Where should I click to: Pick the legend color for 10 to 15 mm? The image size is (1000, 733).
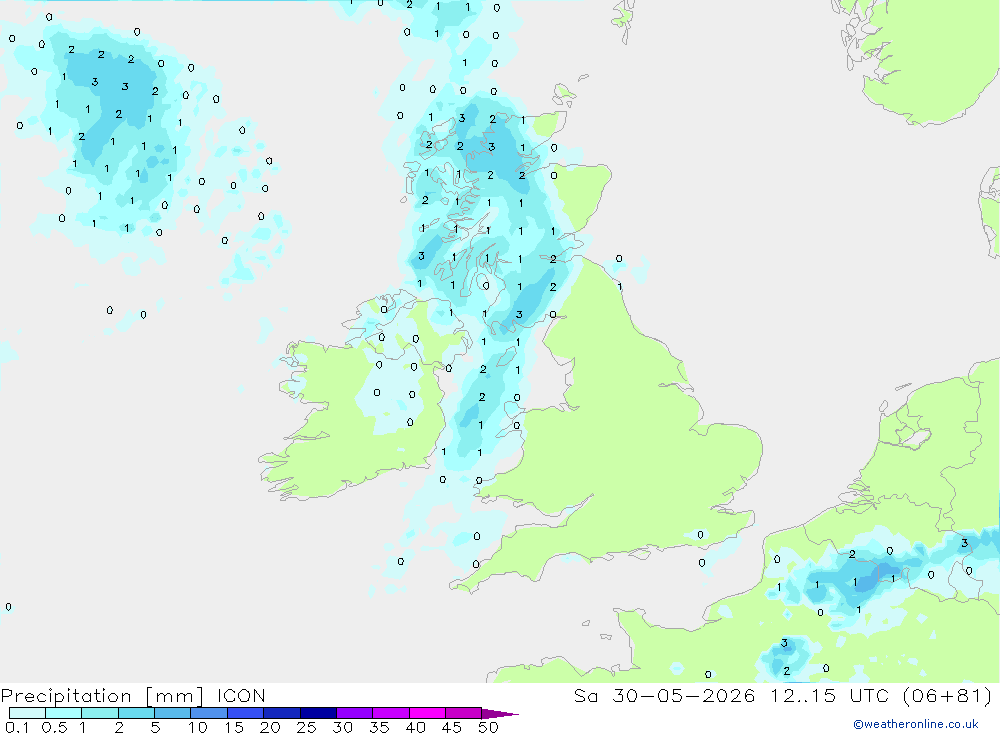tap(209, 713)
